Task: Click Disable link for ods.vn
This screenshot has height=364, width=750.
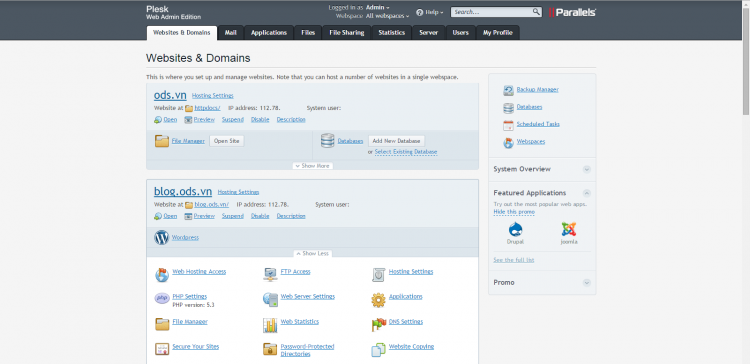Action: tap(260, 120)
